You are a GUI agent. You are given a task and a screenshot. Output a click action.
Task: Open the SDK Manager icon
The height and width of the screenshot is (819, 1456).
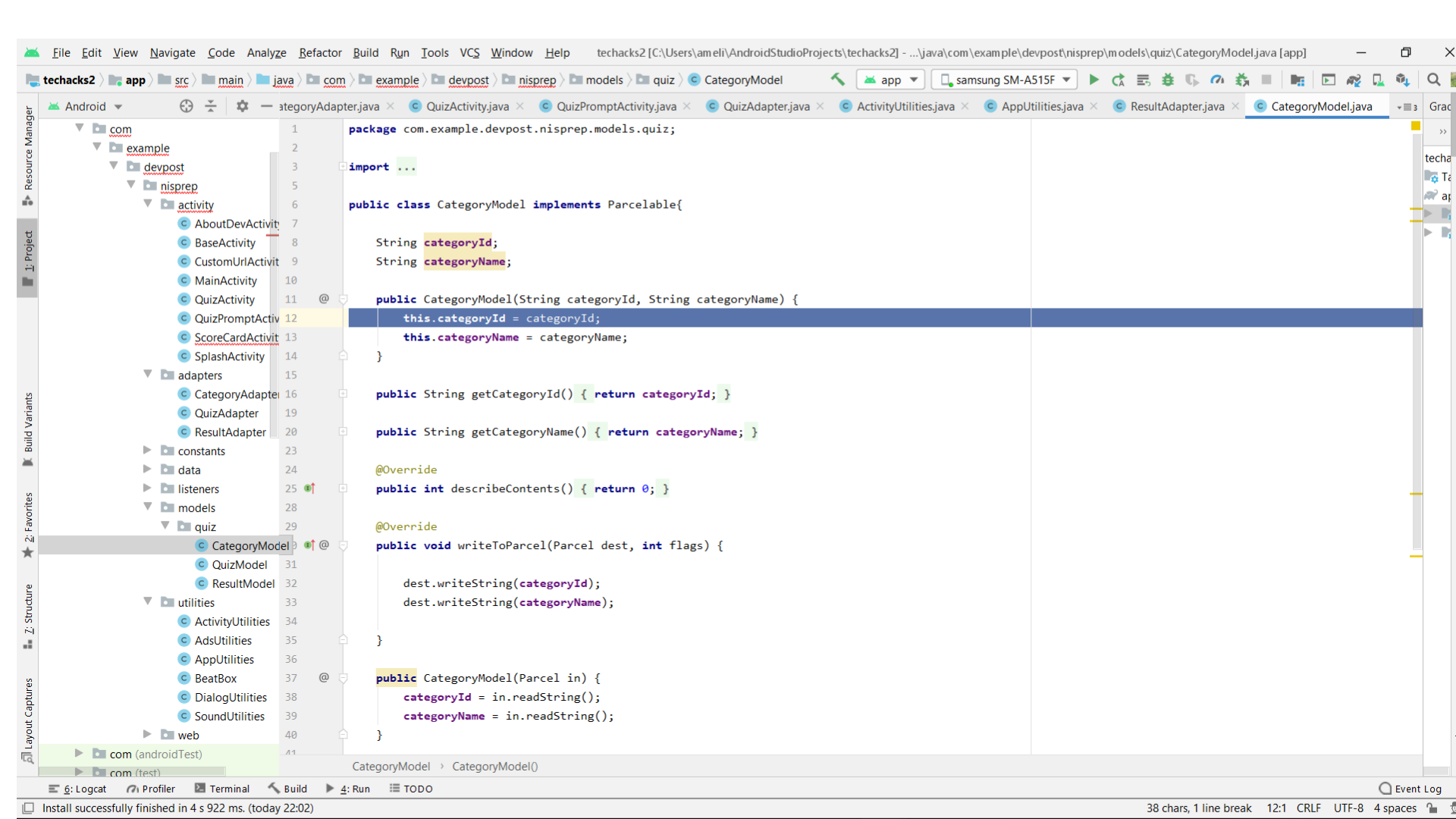click(x=1402, y=80)
